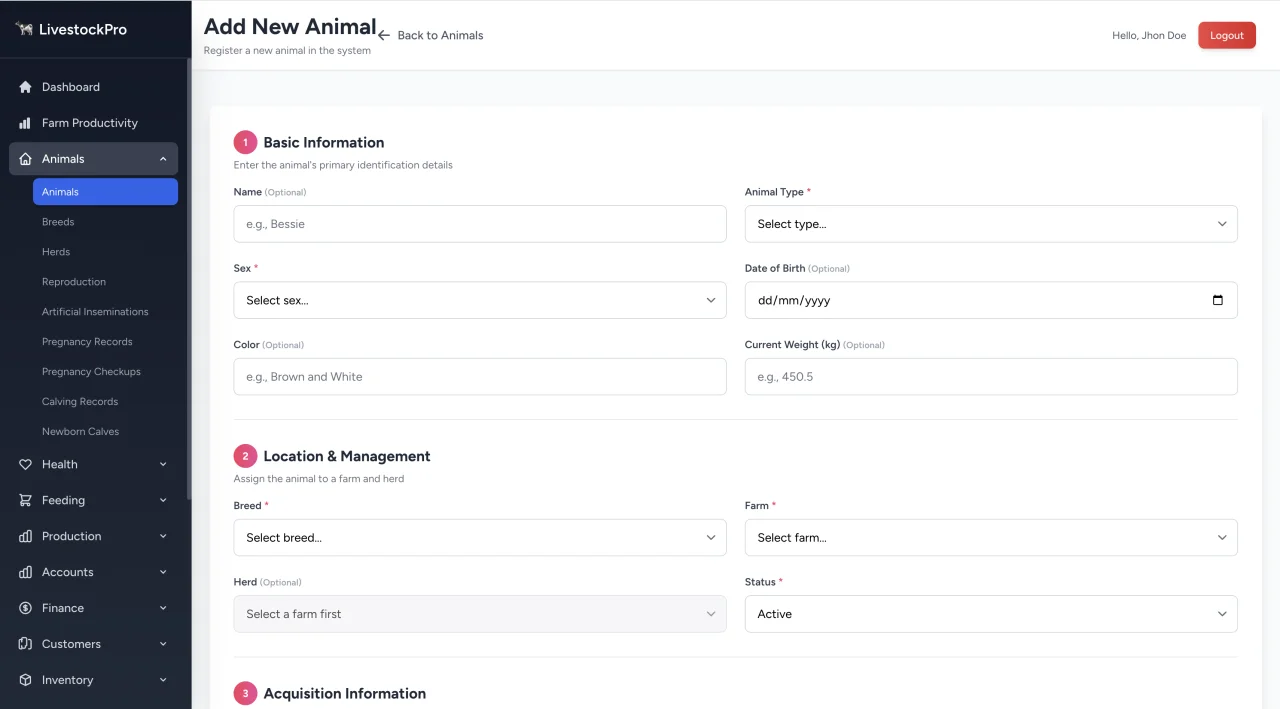Viewport: 1280px width, 709px height.
Task: Open the Animal Type dropdown
Action: pyautogui.click(x=991, y=224)
